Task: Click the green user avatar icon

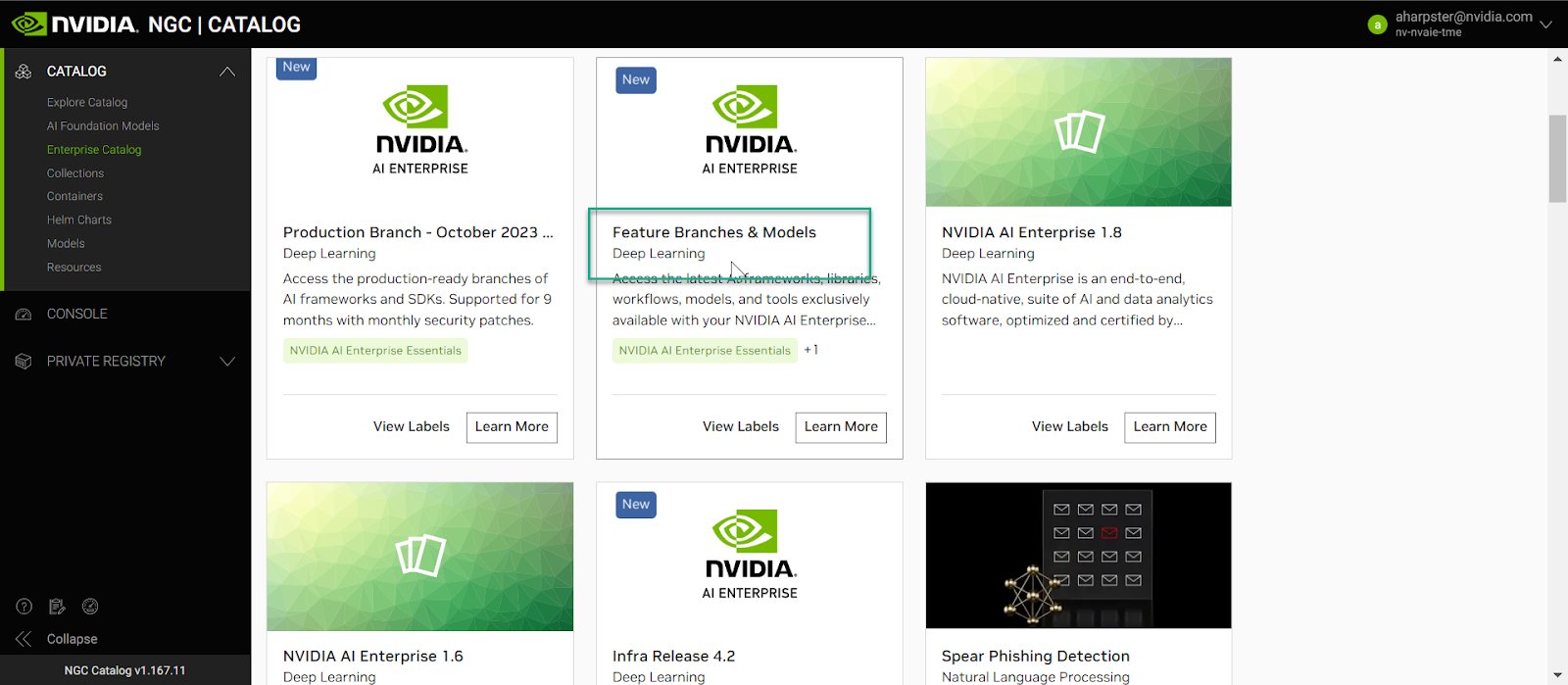Action: pos(1377,24)
